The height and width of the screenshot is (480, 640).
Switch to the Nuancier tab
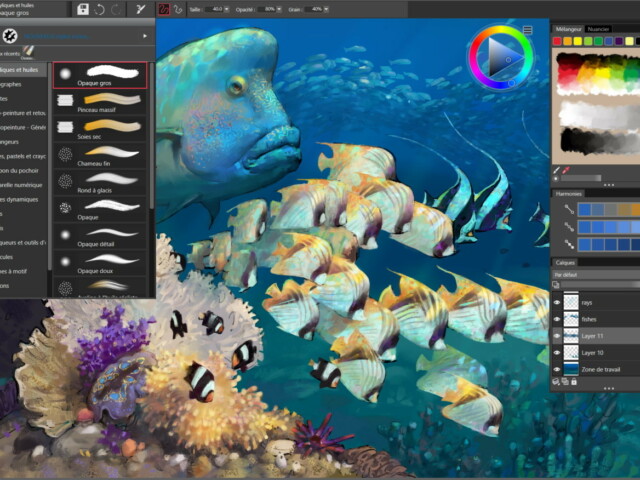point(598,29)
